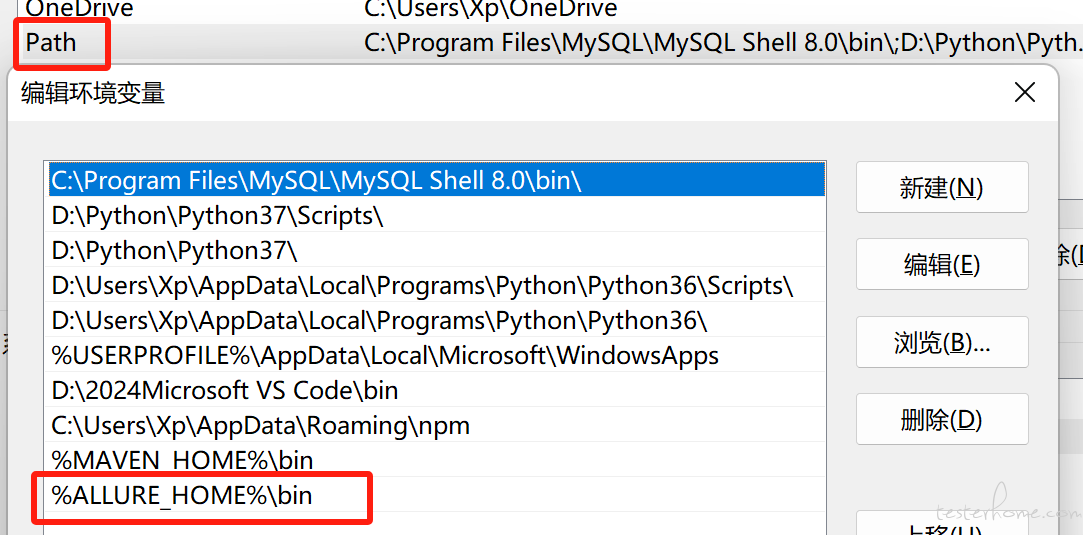Select the Programs\Python\Python36\ entry
Screen dimensions: 1083x535
(x=436, y=320)
